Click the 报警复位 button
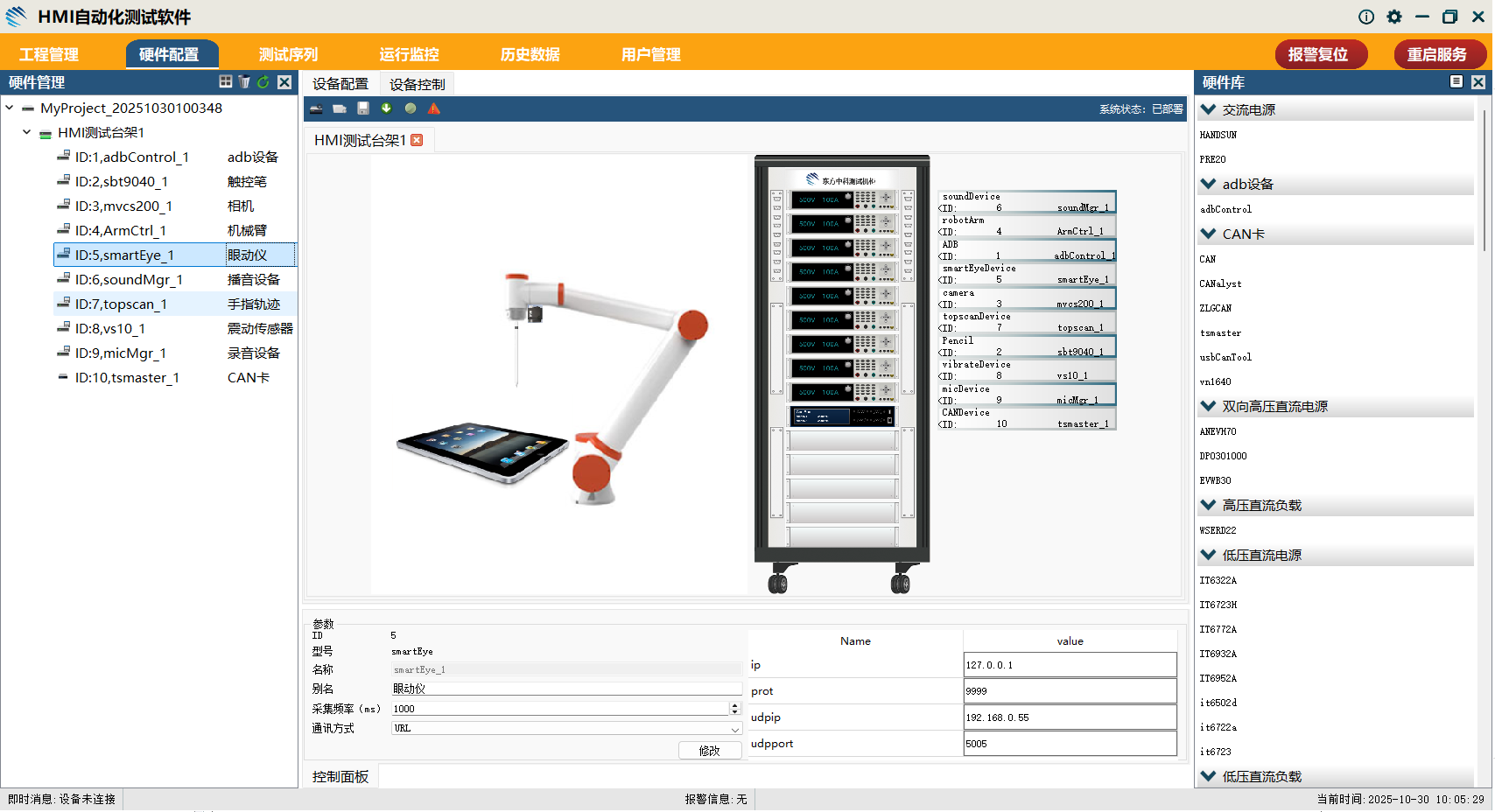The image size is (1495, 812). 1320,54
